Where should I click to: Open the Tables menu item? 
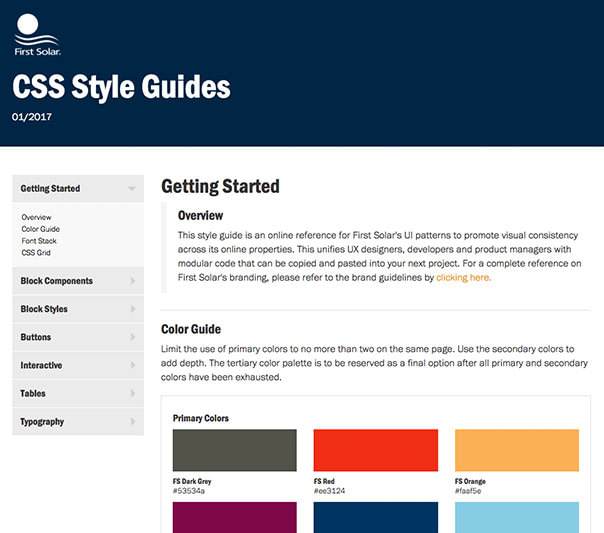tap(78, 393)
